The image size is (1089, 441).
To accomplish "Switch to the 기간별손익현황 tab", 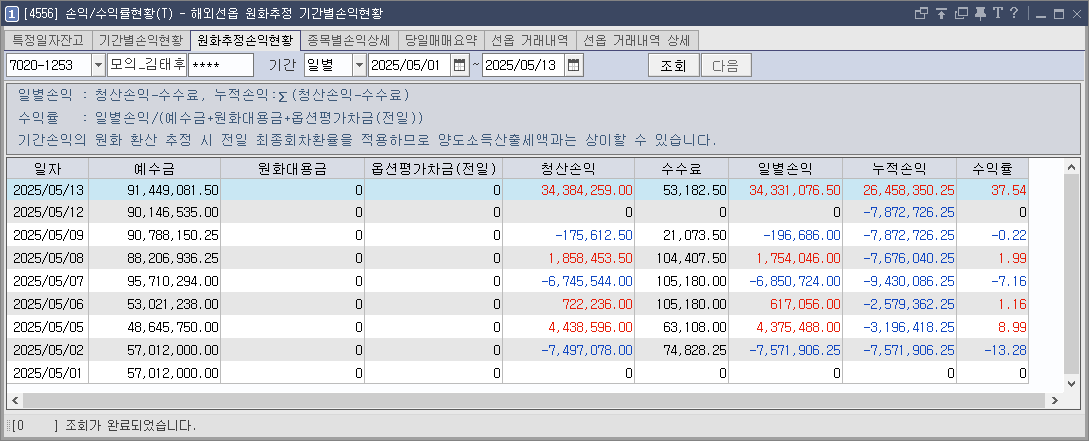I will click(141, 40).
